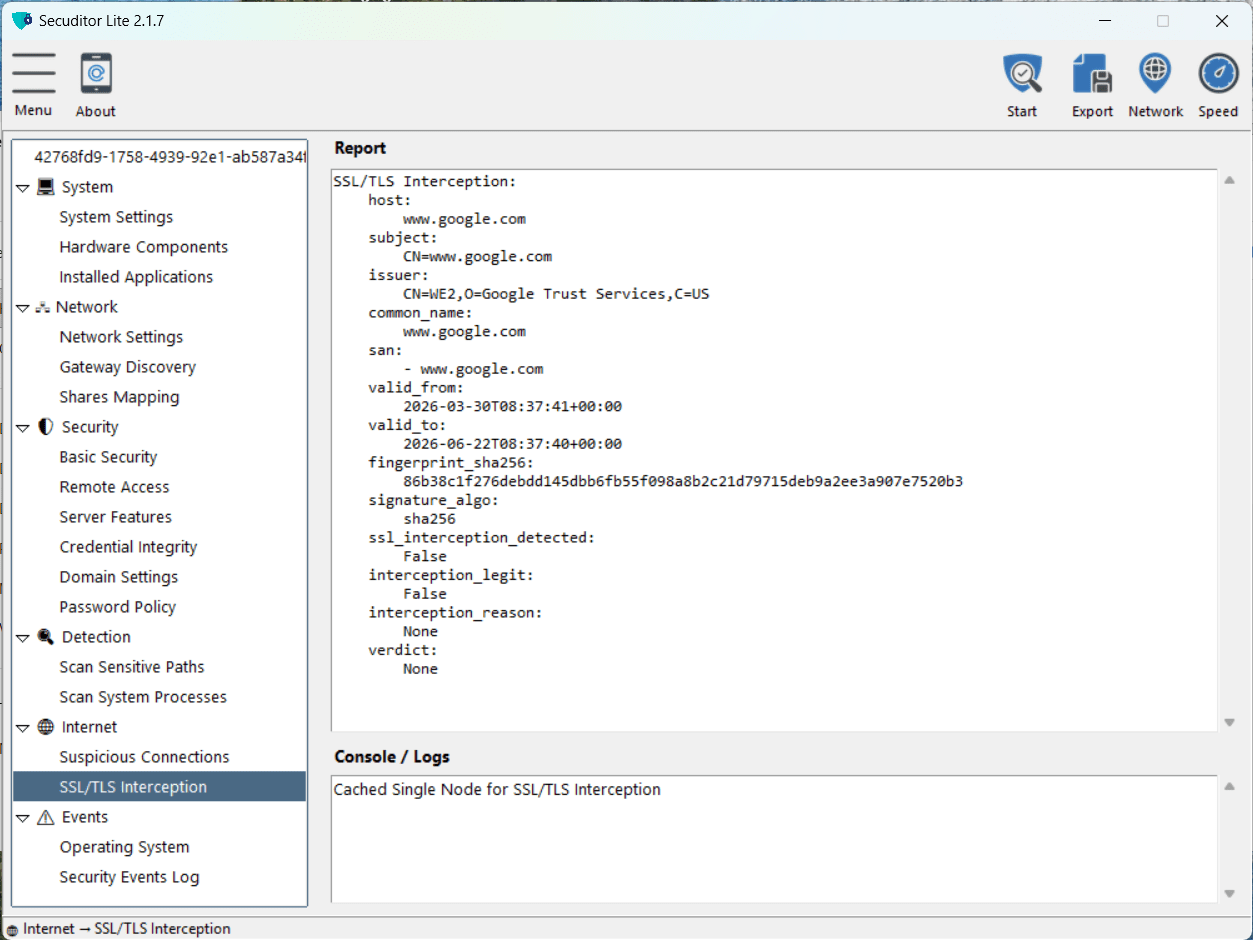The width and height of the screenshot is (1253, 940).
Task: Collapse the Events tree section
Action: pyautogui.click(x=23, y=818)
